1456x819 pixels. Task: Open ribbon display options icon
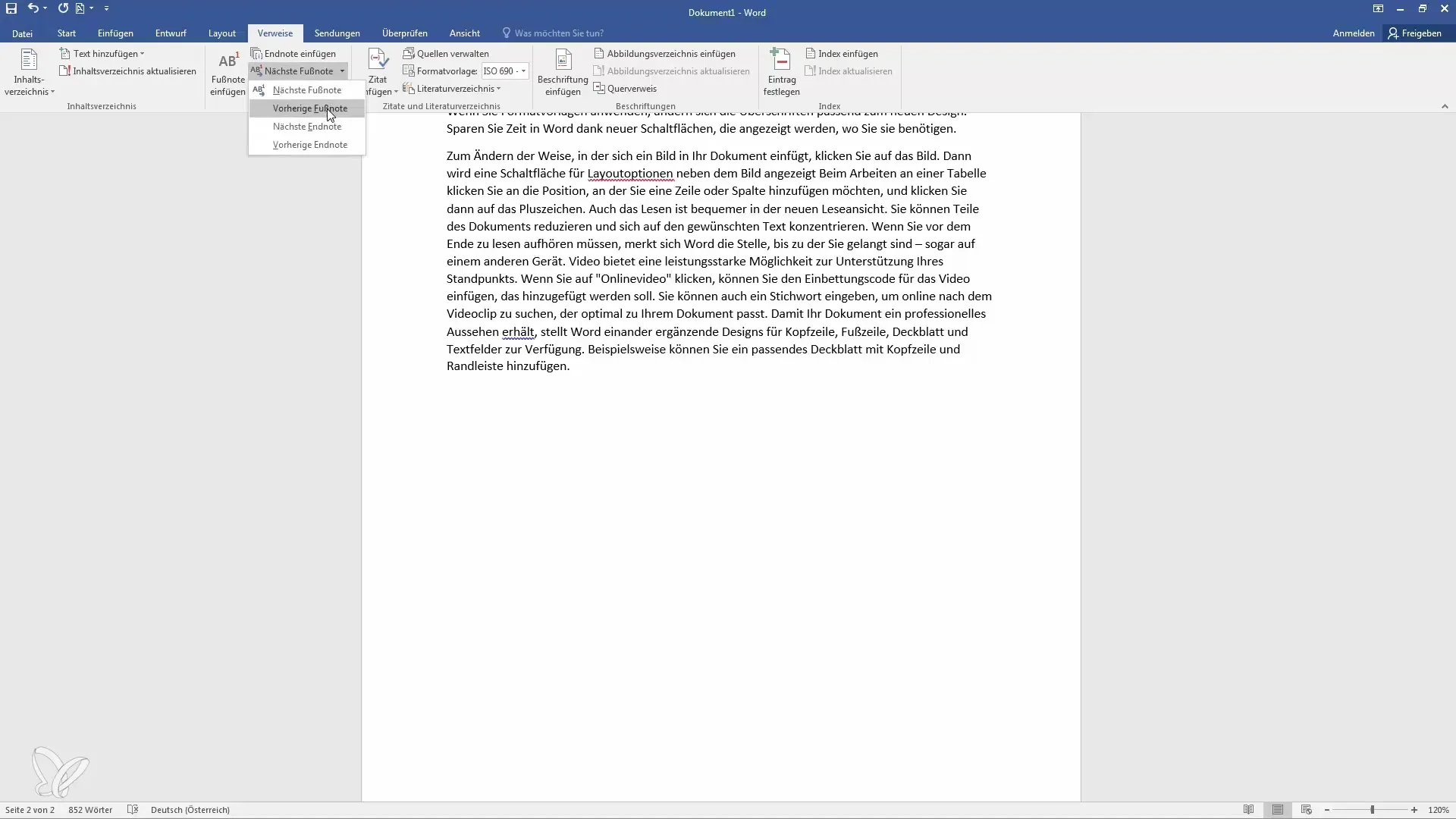point(1378,8)
